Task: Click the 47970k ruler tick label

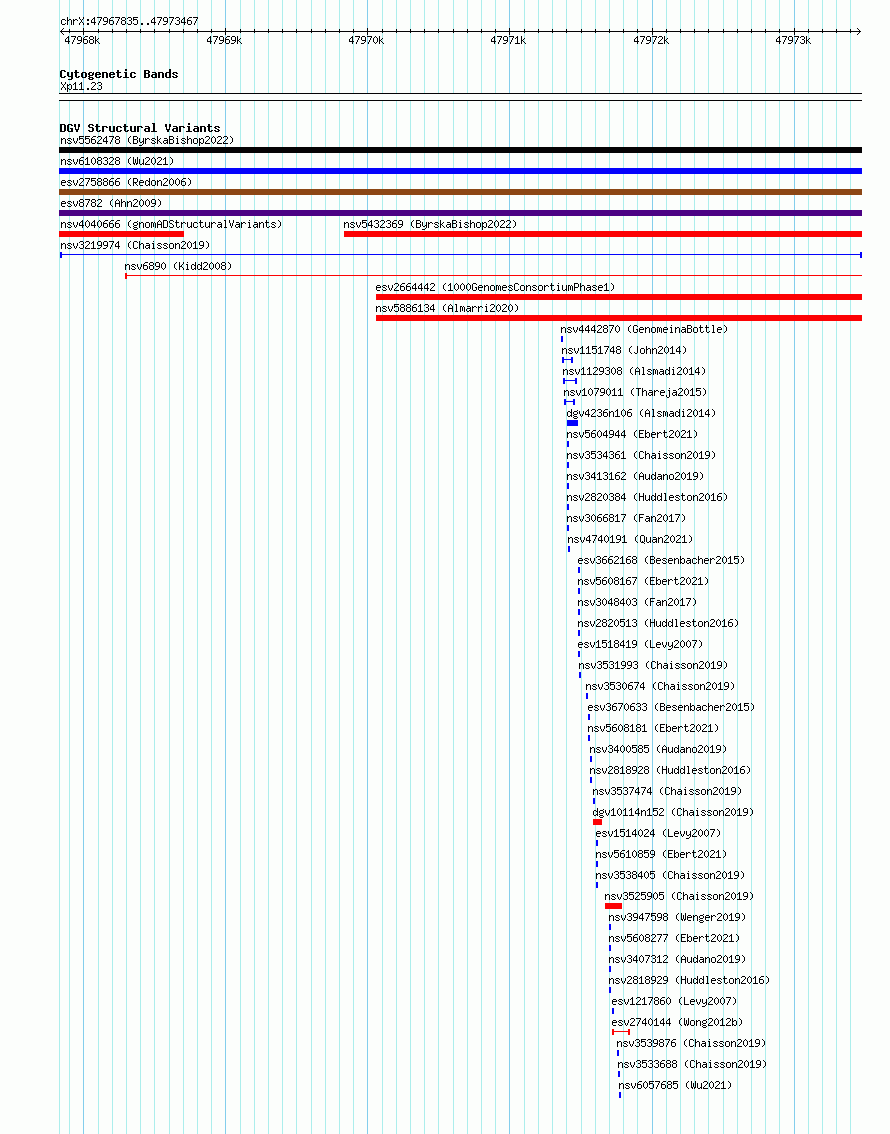Action: tap(366, 40)
